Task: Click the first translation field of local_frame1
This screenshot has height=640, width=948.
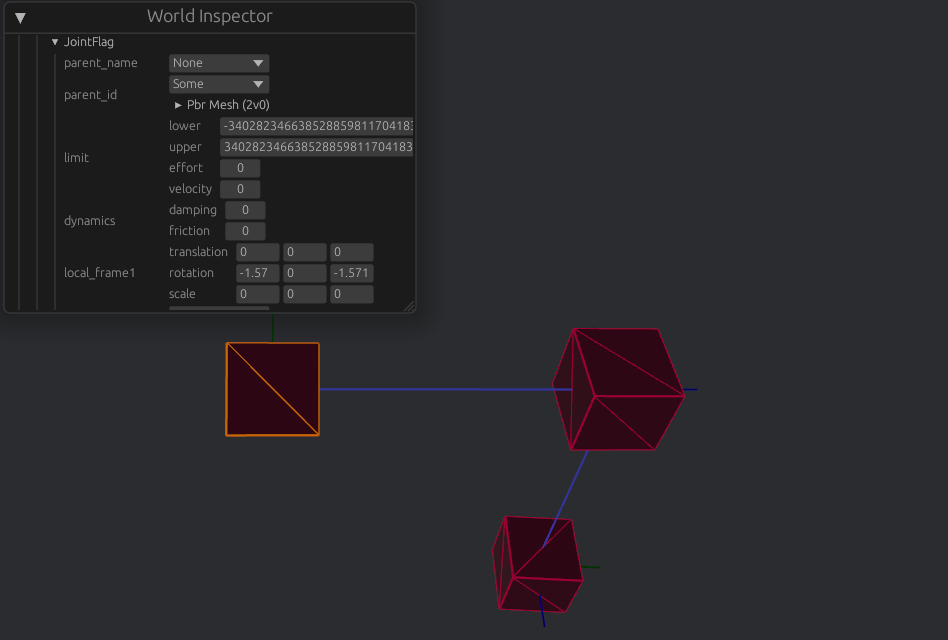Action: click(x=257, y=251)
